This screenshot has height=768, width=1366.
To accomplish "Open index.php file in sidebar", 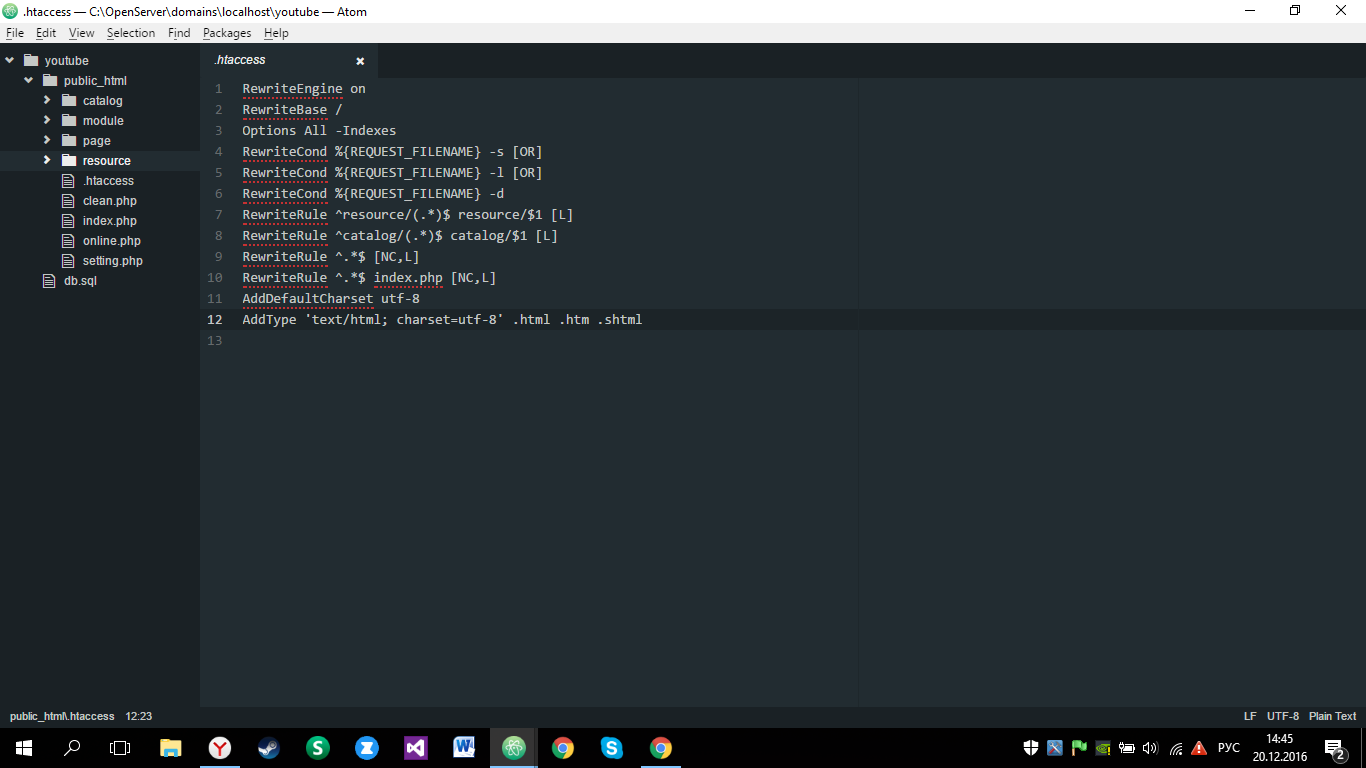I will pos(109,221).
